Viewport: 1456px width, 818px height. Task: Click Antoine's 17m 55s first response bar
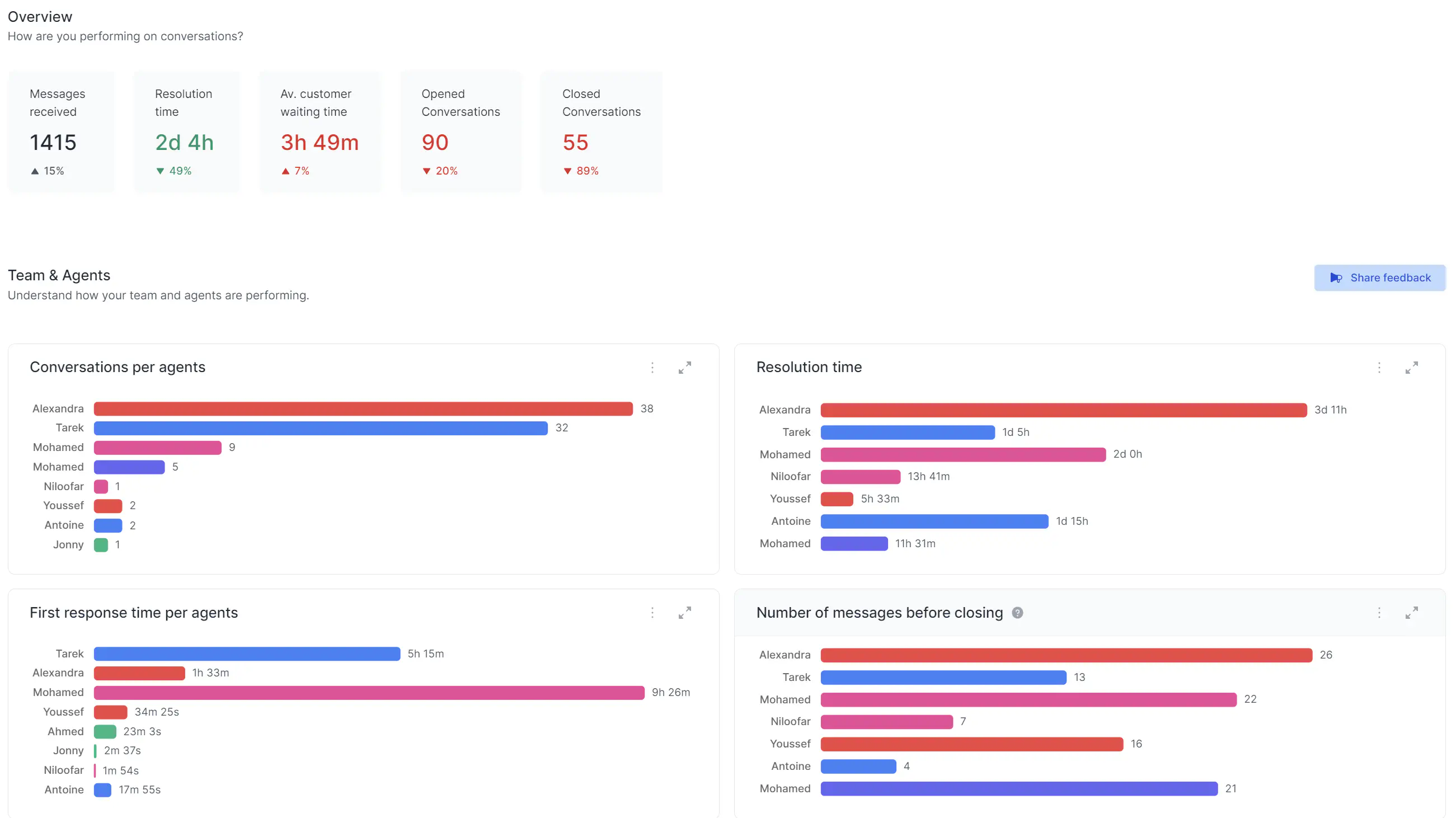point(103,790)
